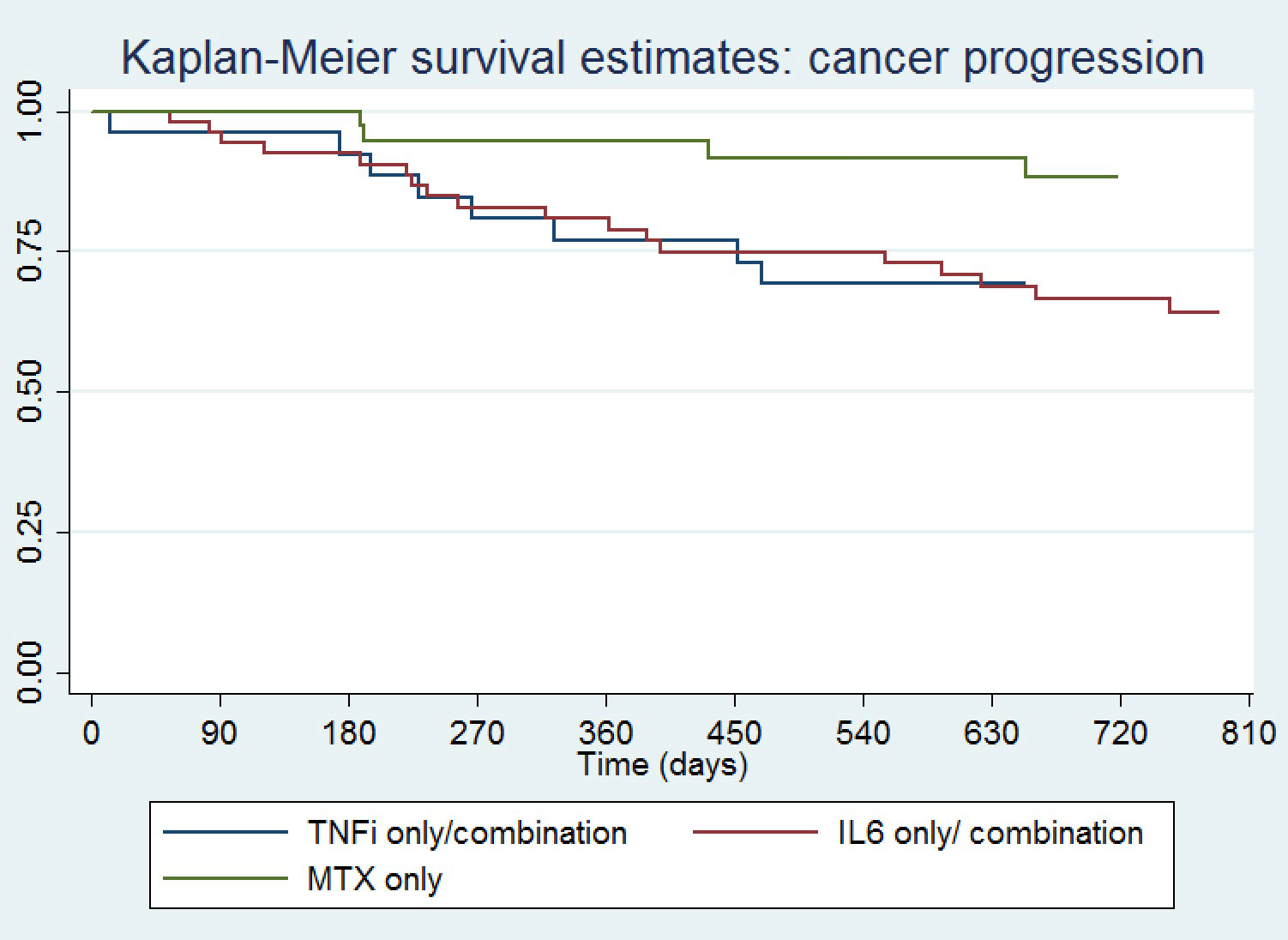Click the 360 x-axis tick label
The width and height of the screenshot is (1288, 940).
point(606,734)
